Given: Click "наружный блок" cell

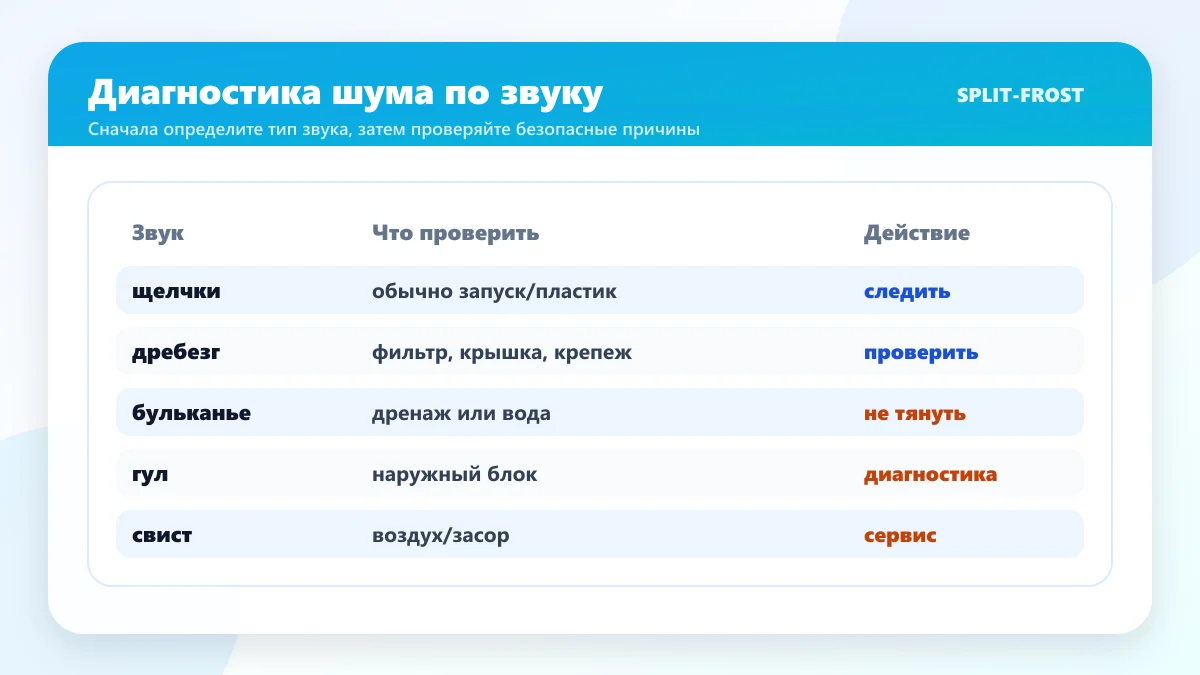Looking at the screenshot, I should tap(455, 474).
